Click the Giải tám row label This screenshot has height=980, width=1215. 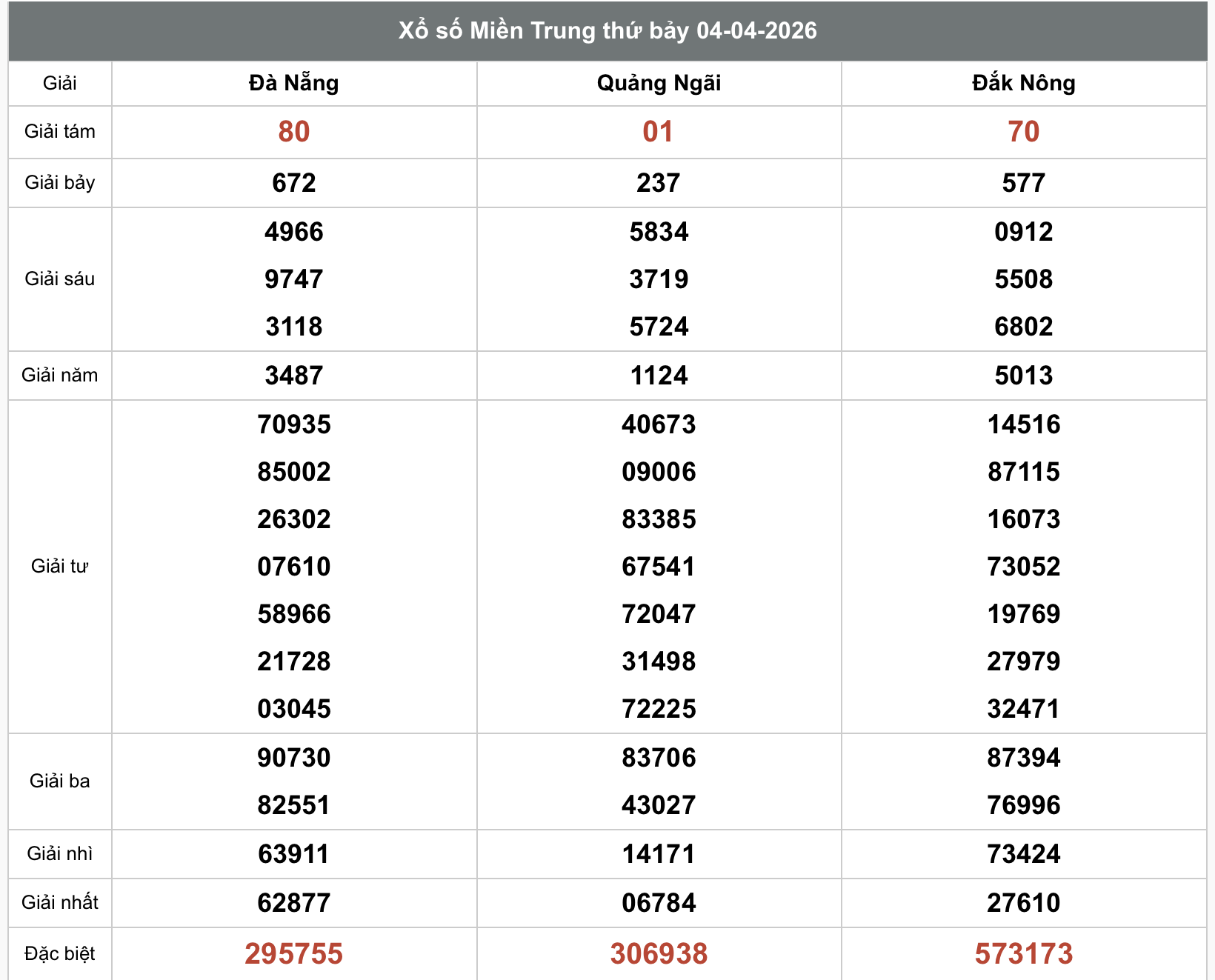[60, 132]
